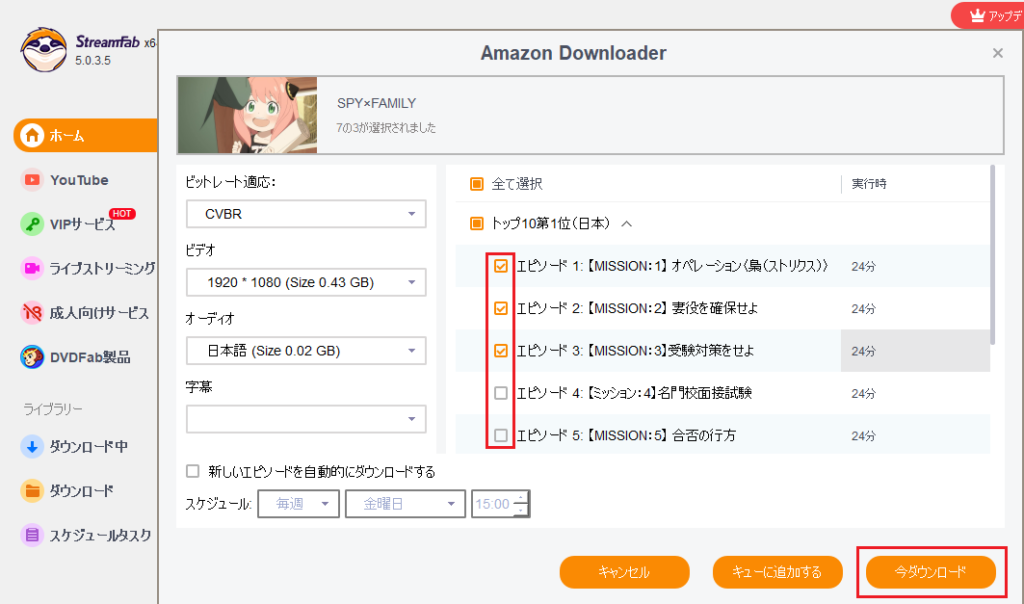Click the YouTube play icon in sidebar
The image size is (1024, 604).
[x=31, y=180]
